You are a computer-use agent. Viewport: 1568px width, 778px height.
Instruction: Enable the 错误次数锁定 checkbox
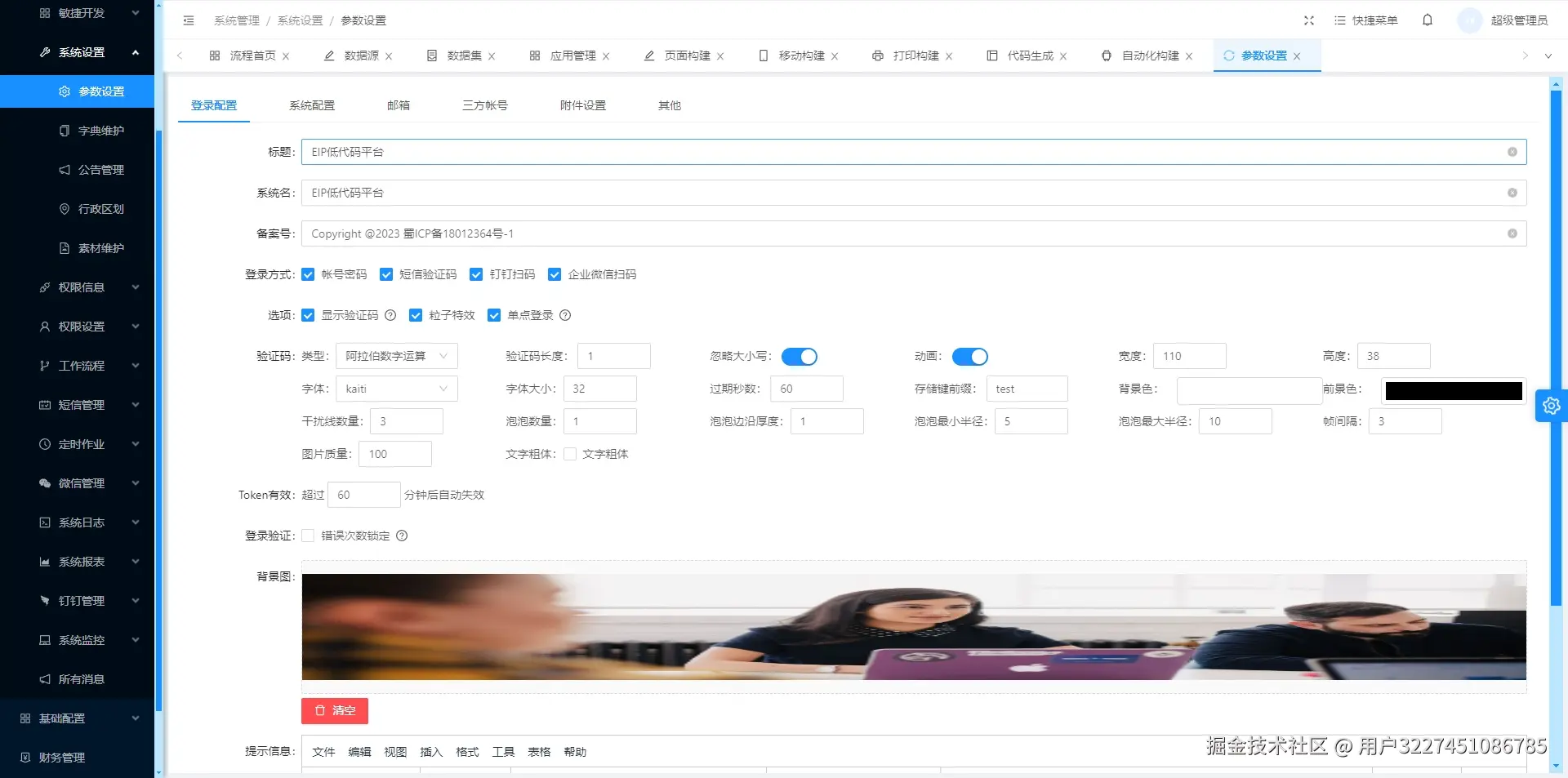coord(308,536)
